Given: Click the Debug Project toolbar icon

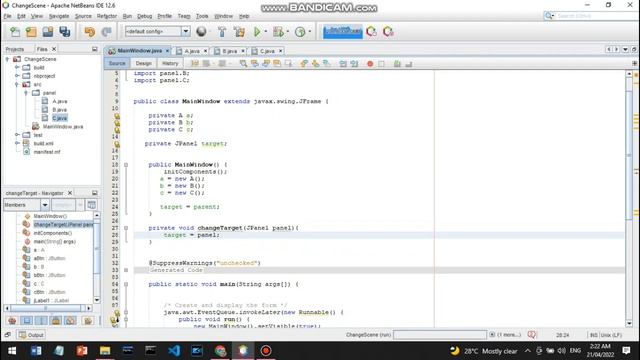Looking at the screenshot, I should pyautogui.click(x=278, y=31).
